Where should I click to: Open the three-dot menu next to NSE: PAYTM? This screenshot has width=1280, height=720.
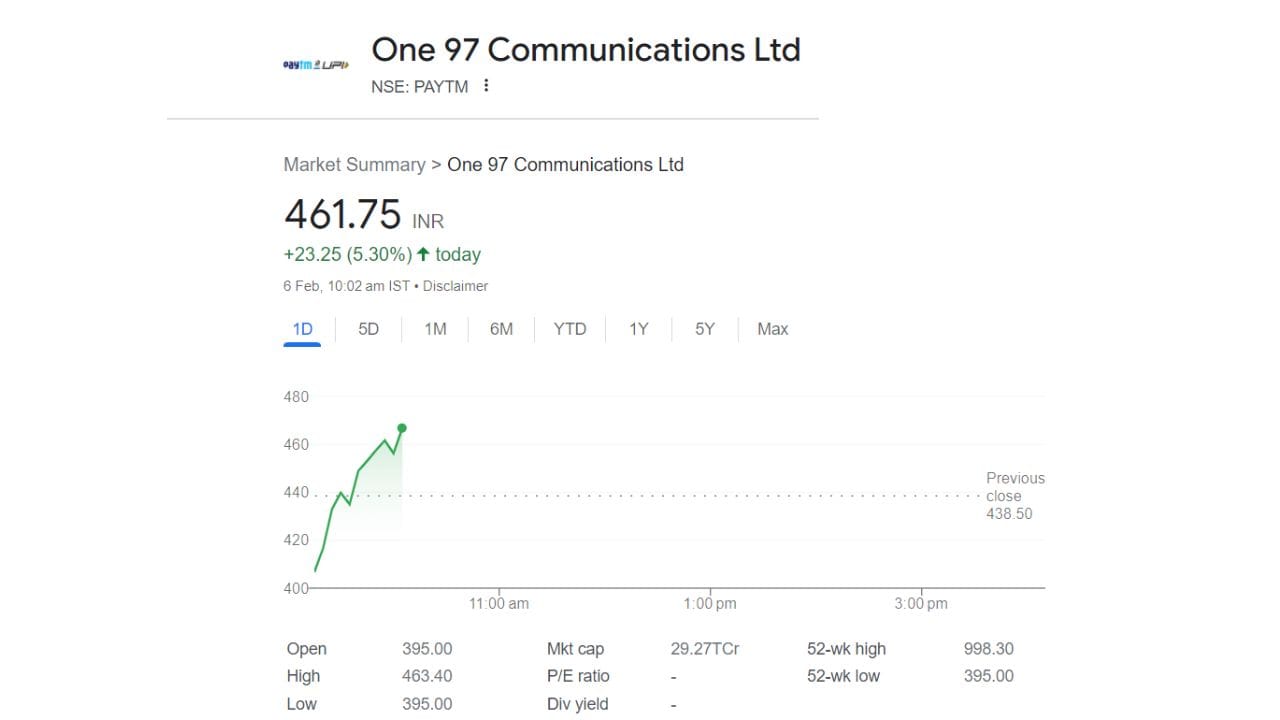[486, 86]
